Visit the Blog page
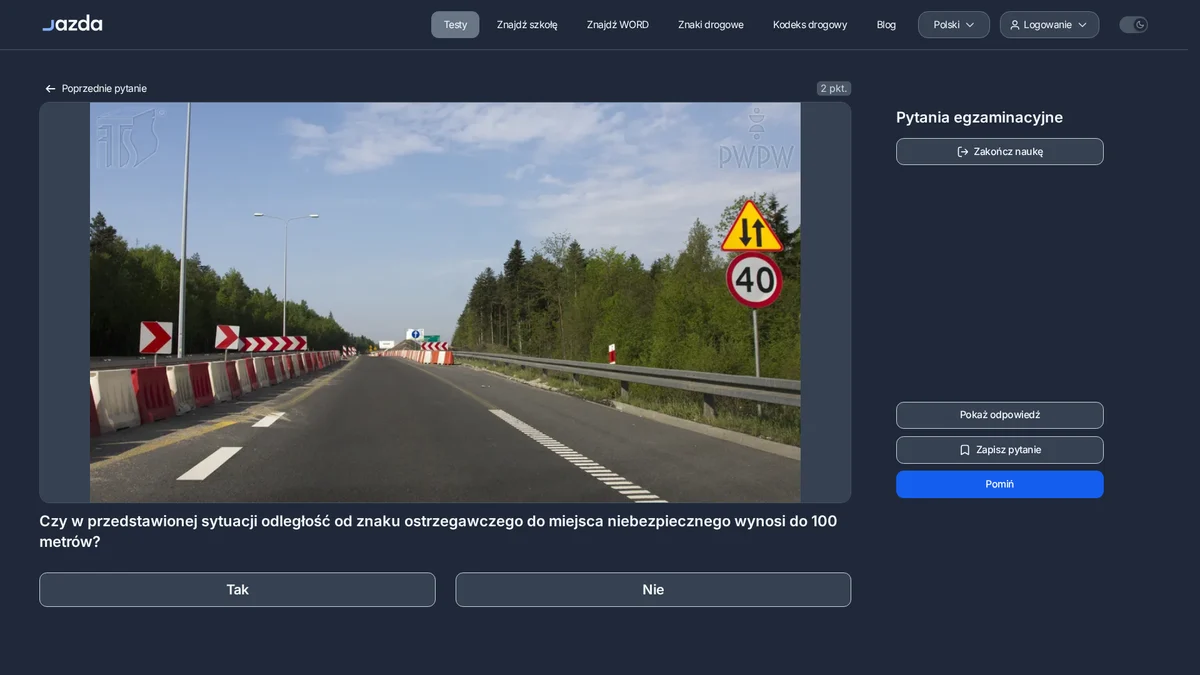The image size is (1200, 675). (x=886, y=25)
